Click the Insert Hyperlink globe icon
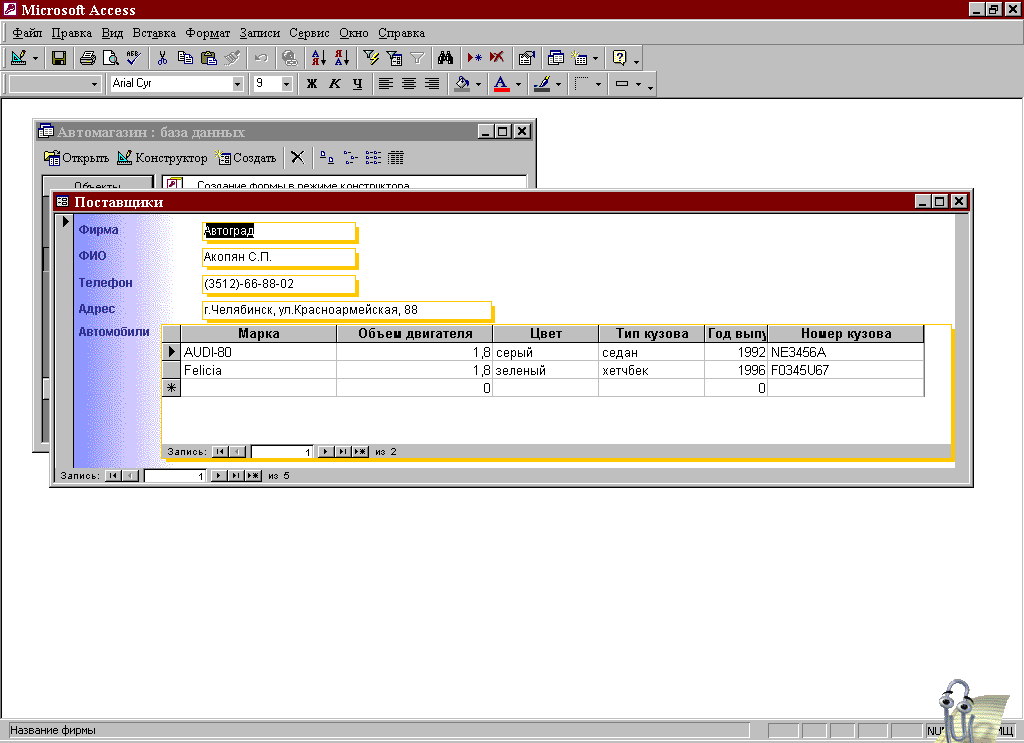This screenshot has height=743, width=1024. pos(289,58)
